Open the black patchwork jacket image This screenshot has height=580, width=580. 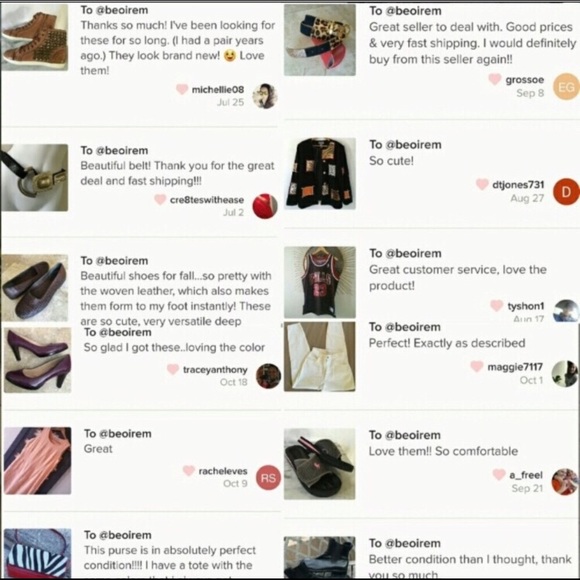(320, 174)
